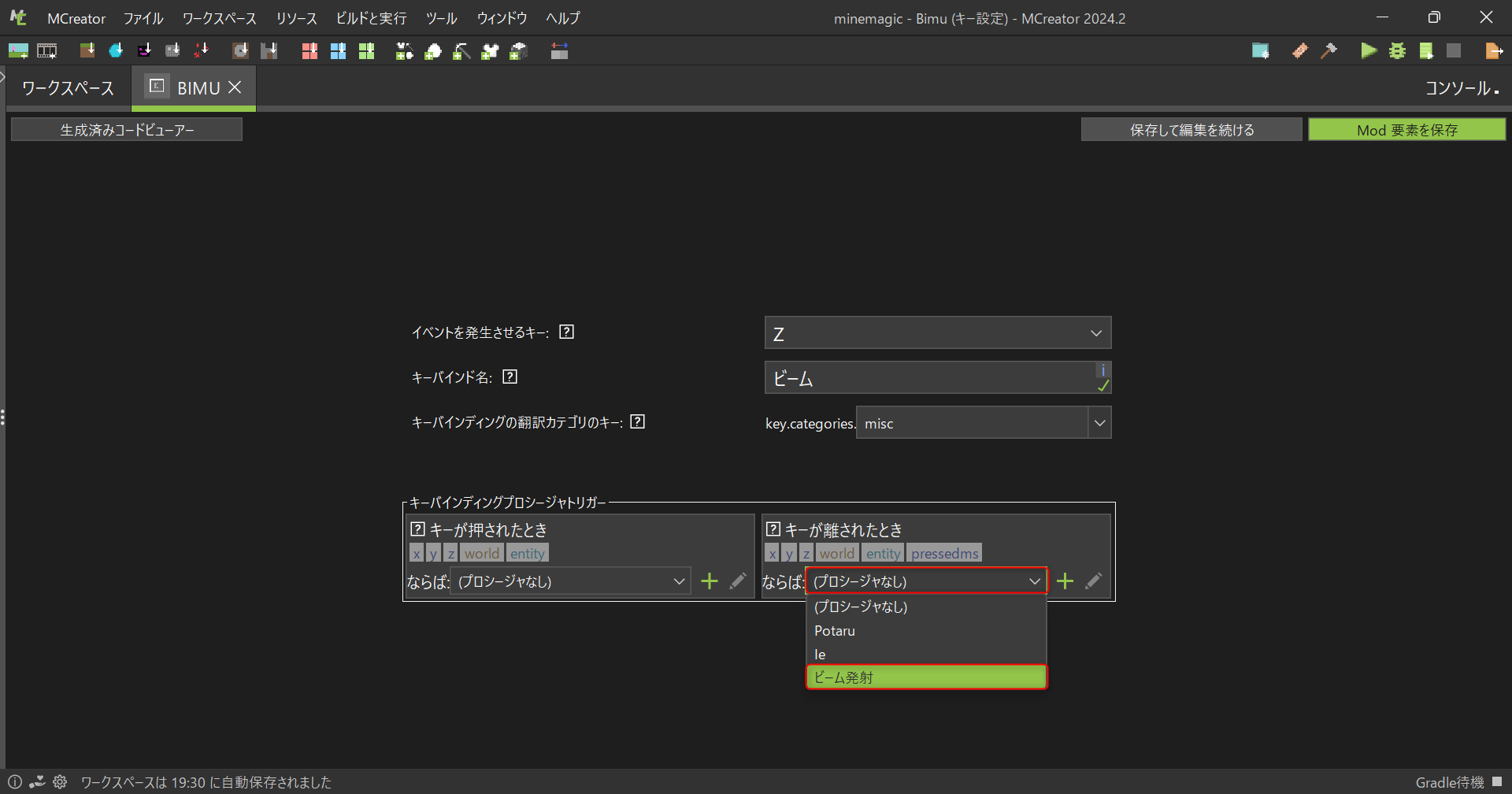
Task: Open the リソース menu
Action: [297, 18]
